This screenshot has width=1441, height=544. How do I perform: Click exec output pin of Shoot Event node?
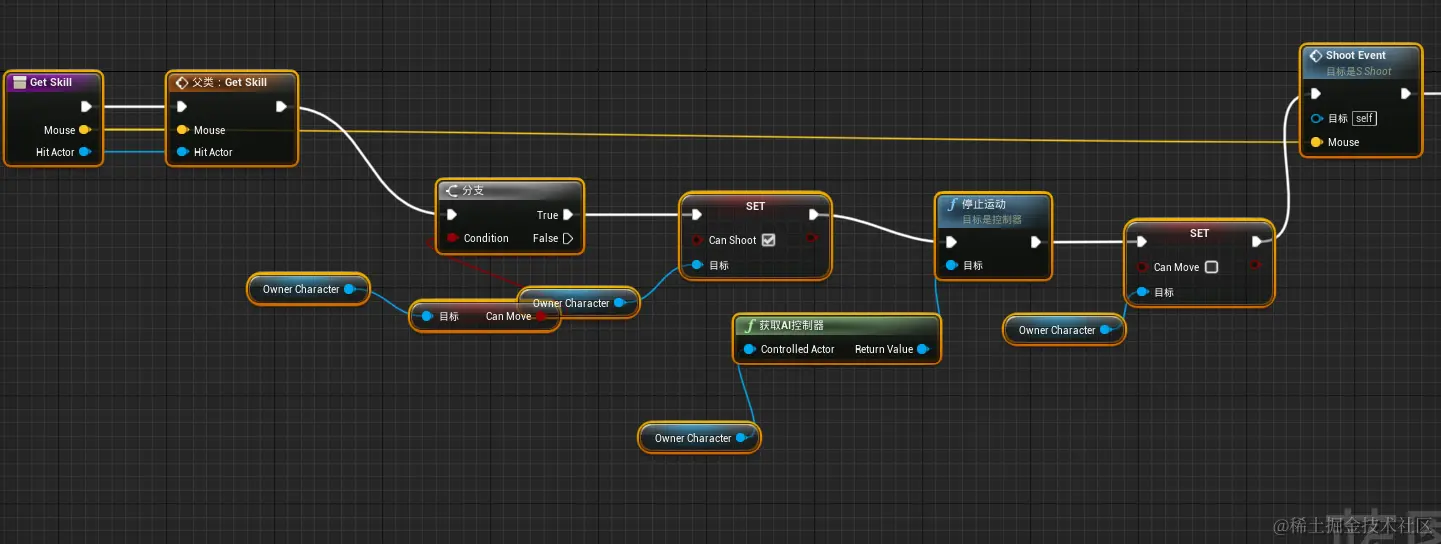(1406, 94)
